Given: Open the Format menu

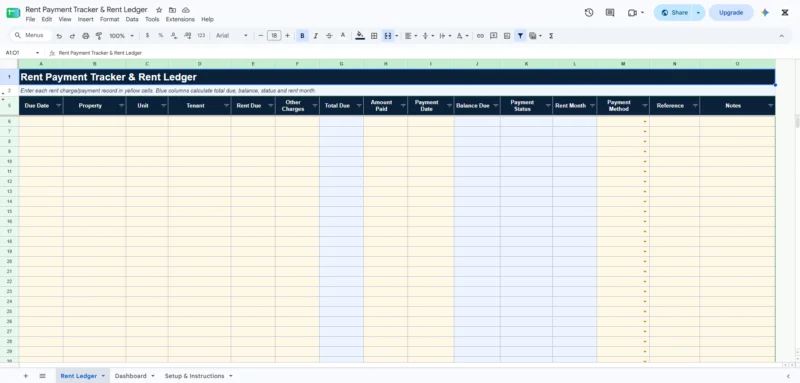Looking at the screenshot, I should [x=109, y=19].
